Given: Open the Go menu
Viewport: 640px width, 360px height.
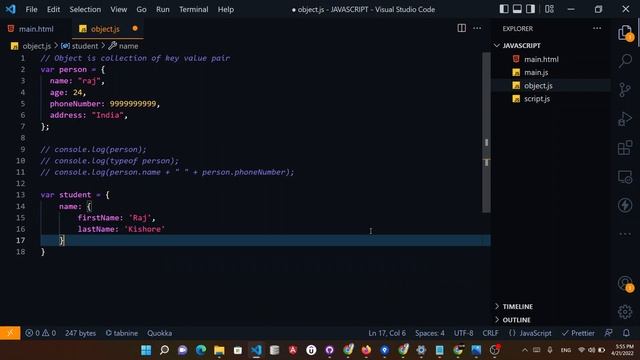Looking at the screenshot, I should (x=141, y=9).
